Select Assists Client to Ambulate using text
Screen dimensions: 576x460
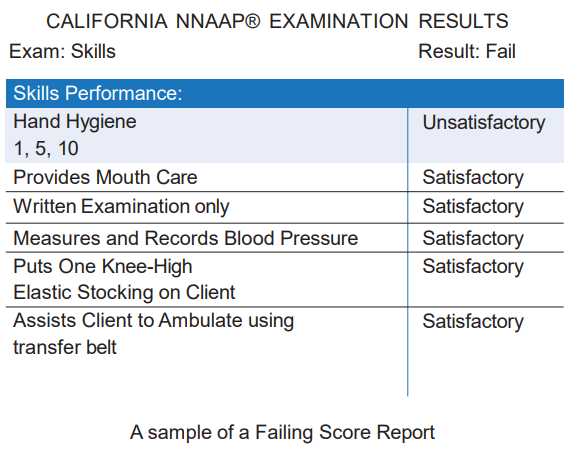(154, 320)
